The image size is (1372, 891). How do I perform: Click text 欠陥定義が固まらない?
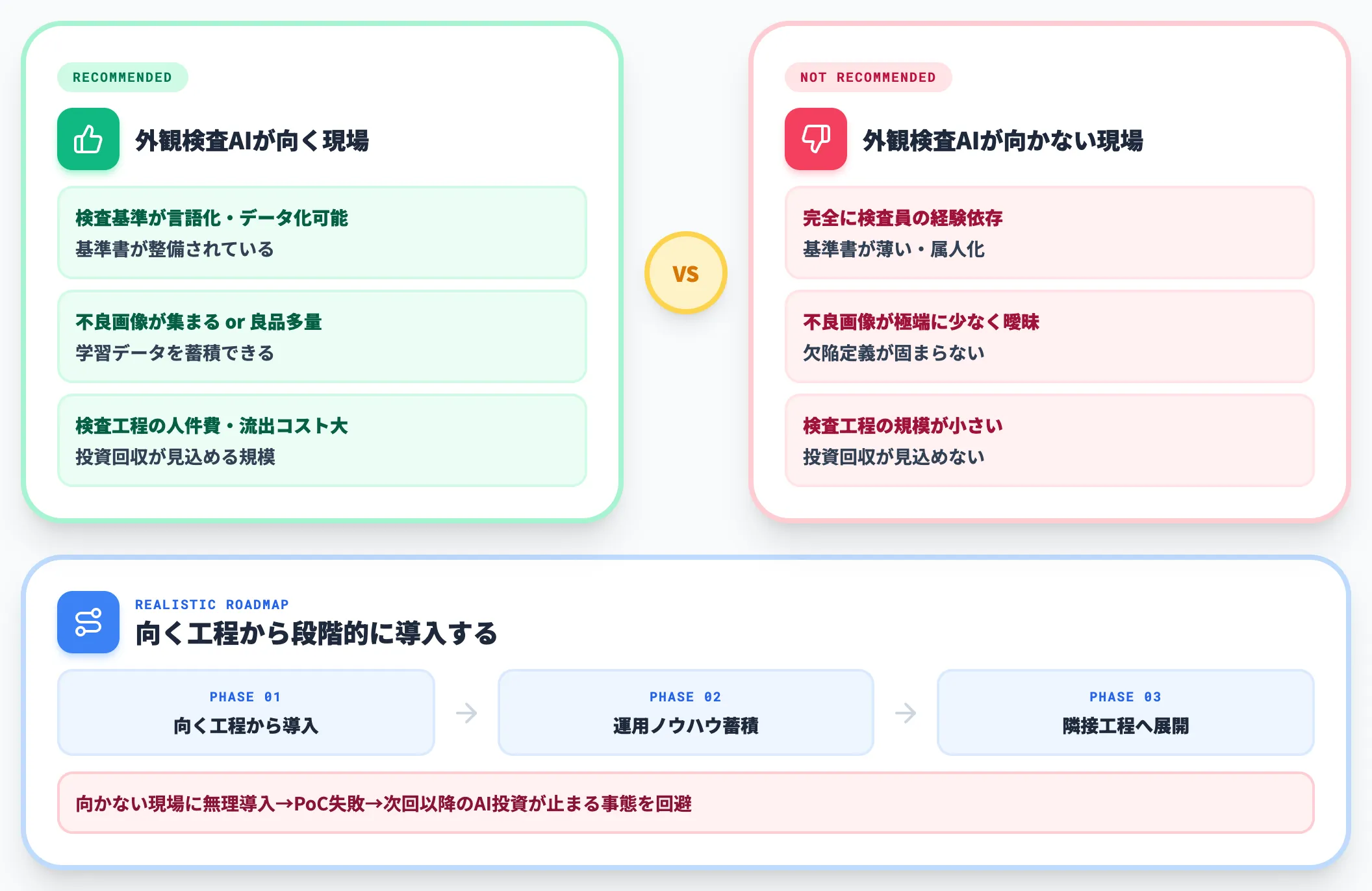tap(894, 353)
